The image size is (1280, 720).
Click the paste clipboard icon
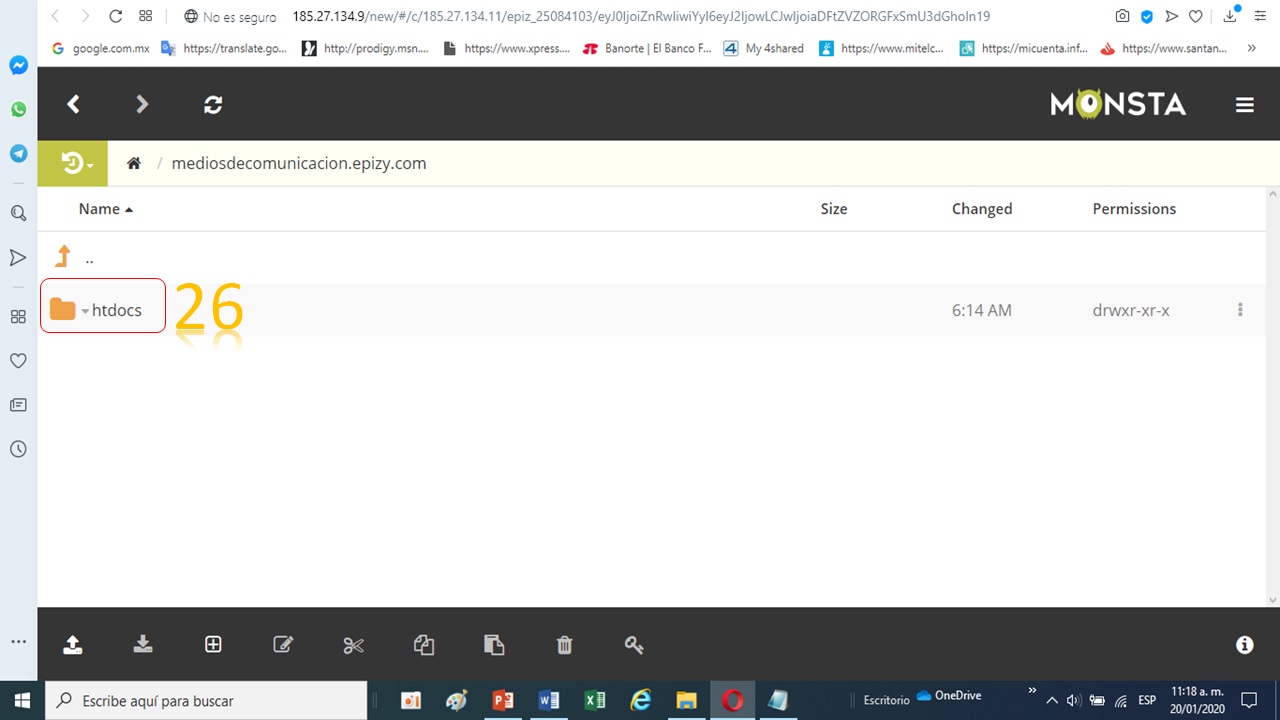click(x=494, y=645)
